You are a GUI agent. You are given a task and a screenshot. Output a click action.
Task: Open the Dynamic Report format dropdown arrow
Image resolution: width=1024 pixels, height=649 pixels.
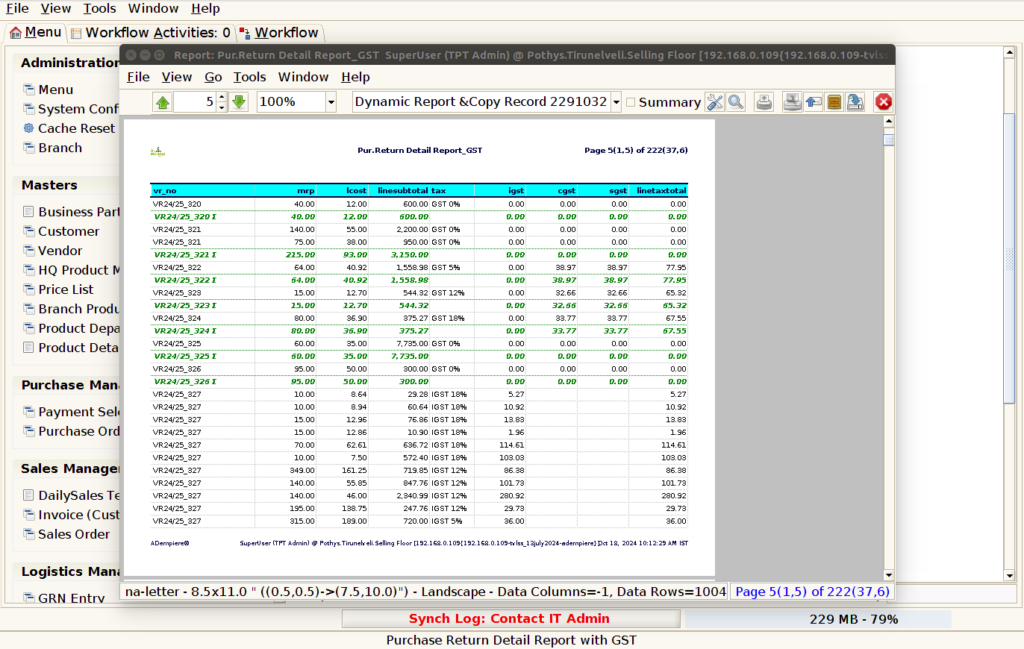(x=616, y=102)
